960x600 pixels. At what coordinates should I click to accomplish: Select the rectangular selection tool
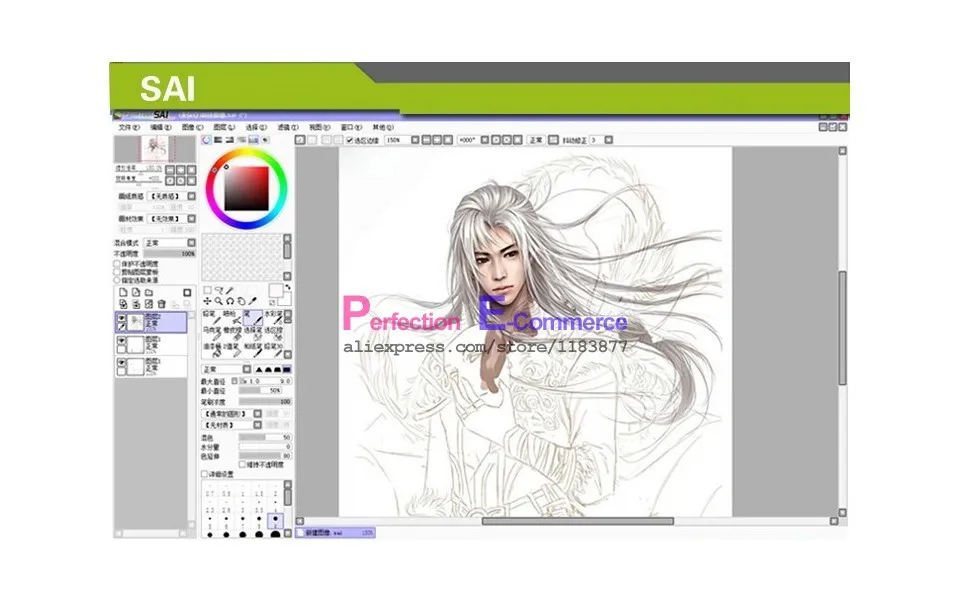point(208,290)
